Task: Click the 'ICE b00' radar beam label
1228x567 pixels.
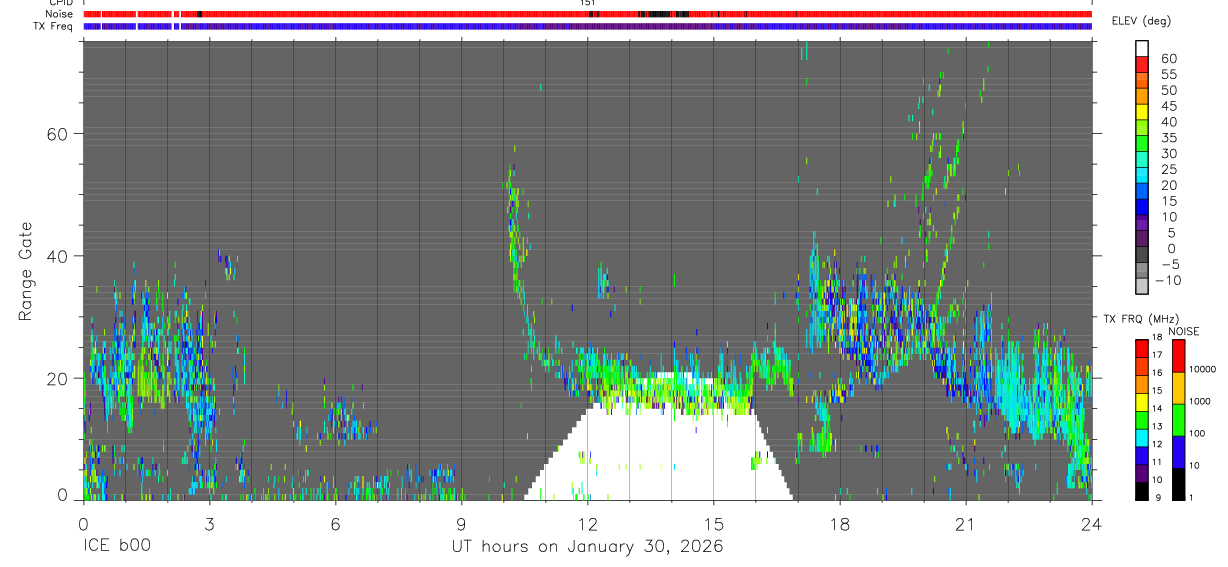Action: 117,547
